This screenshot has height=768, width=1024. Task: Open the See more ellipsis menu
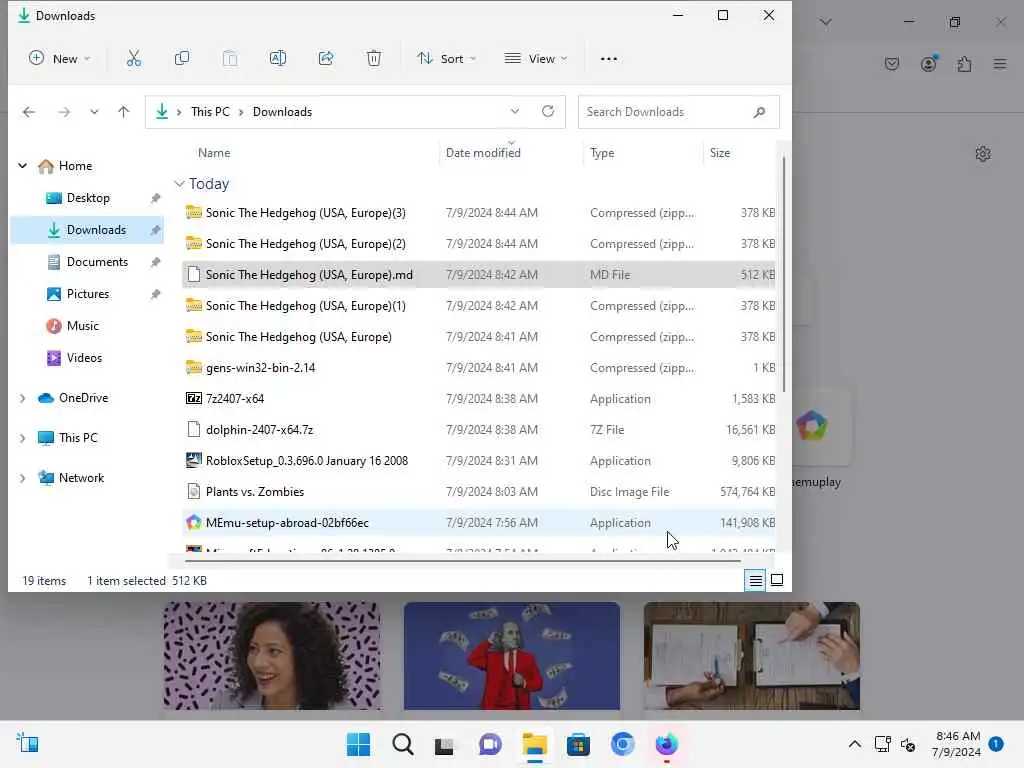coord(609,59)
